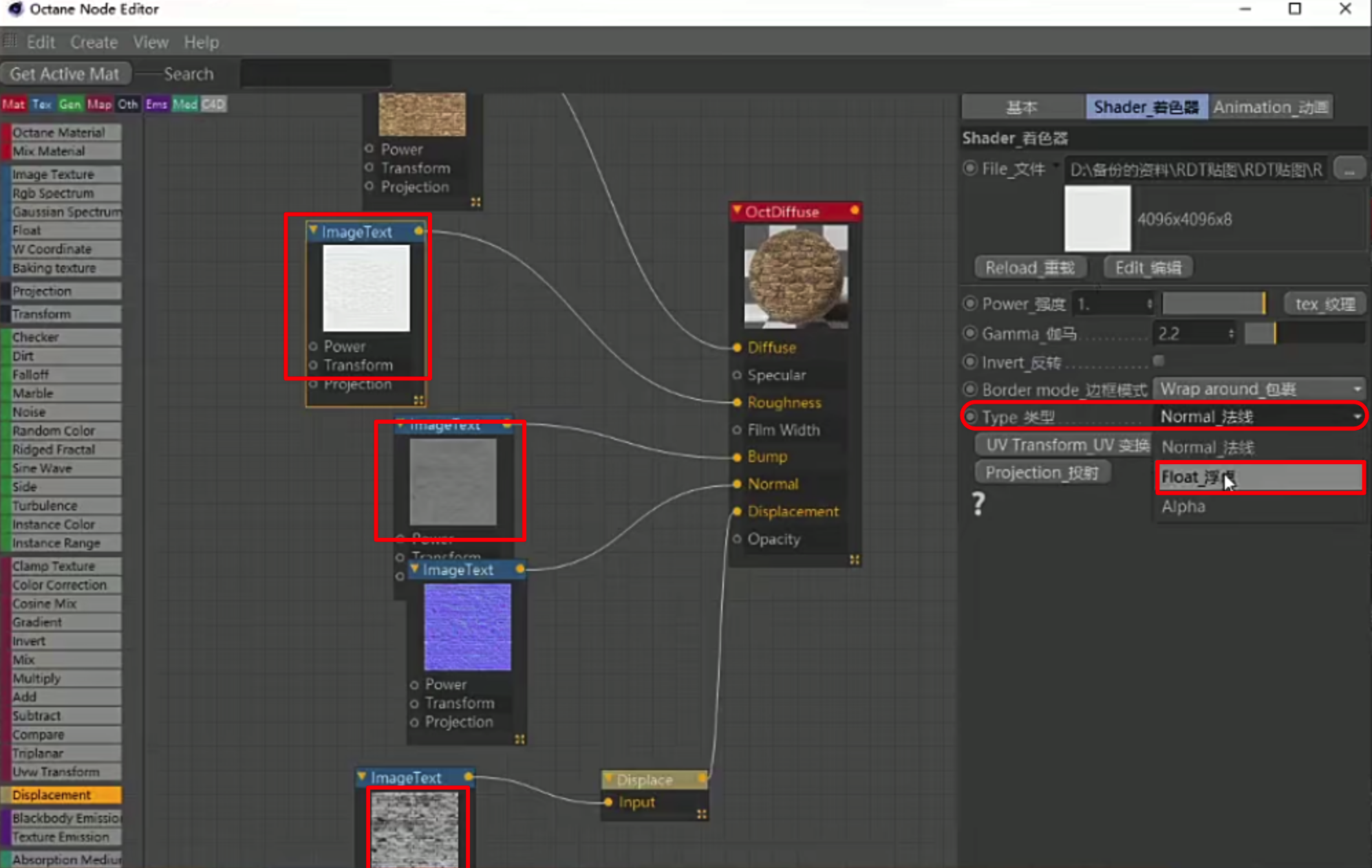This screenshot has width=1372, height=868.
Task: Click OctDiffuse node resize corner handle
Action: [854, 560]
